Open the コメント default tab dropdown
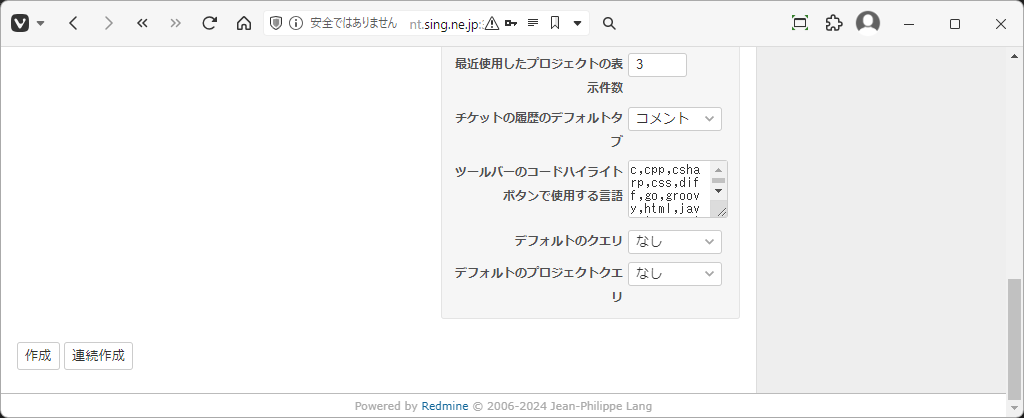 (675, 119)
